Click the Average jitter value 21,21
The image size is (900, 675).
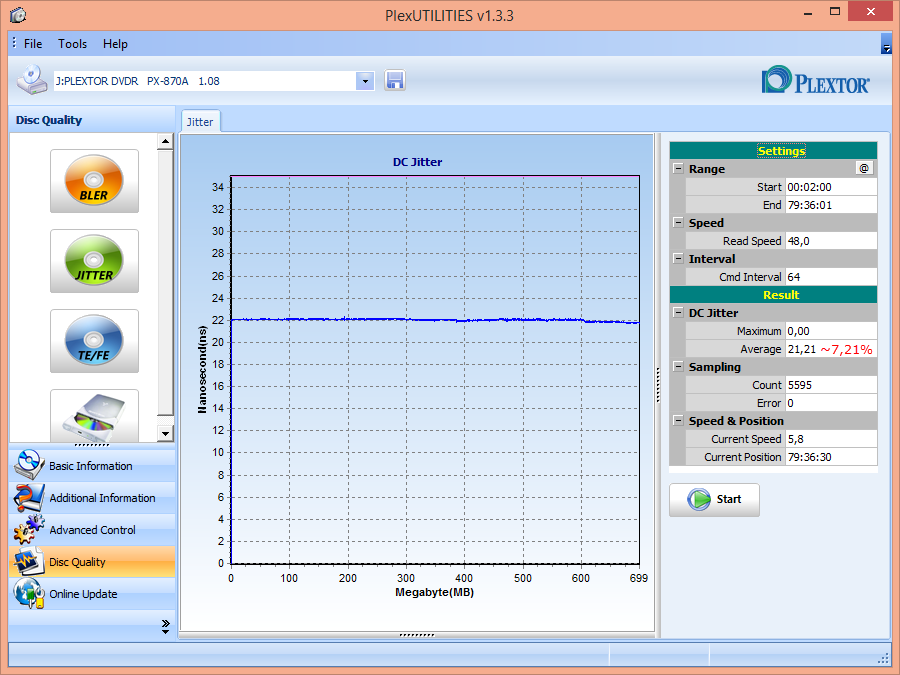click(x=802, y=349)
